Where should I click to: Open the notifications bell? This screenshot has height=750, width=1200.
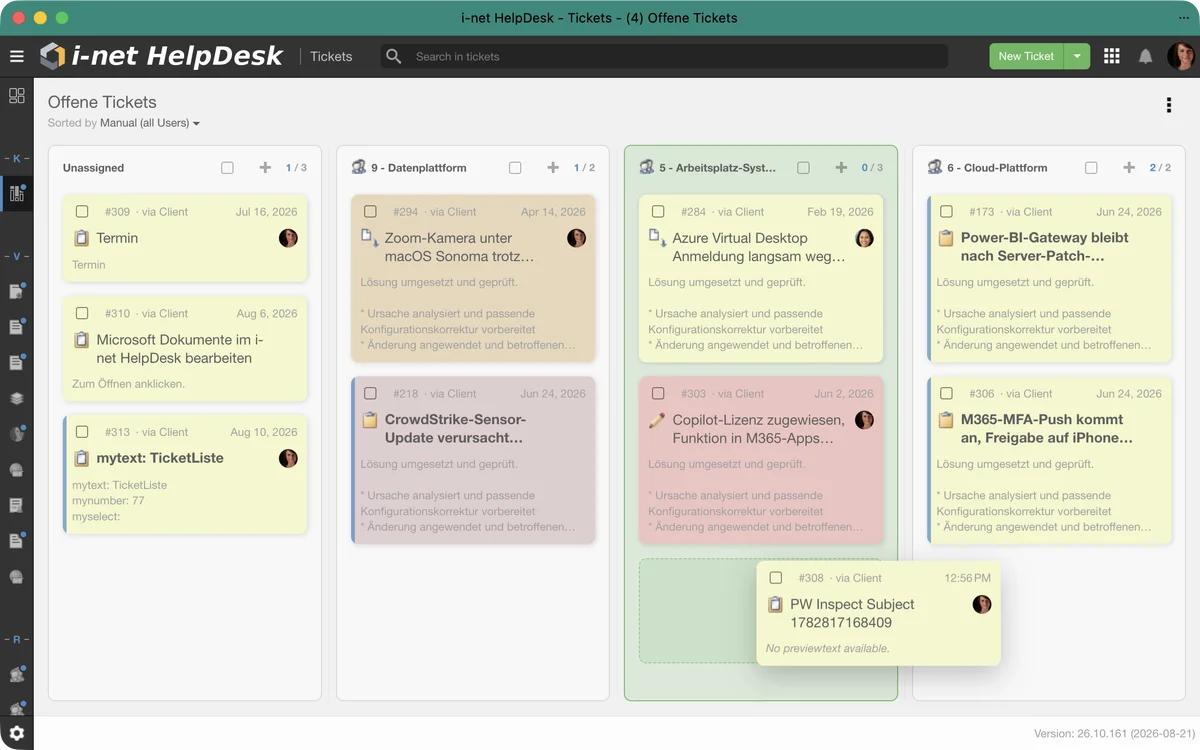(1146, 56)
